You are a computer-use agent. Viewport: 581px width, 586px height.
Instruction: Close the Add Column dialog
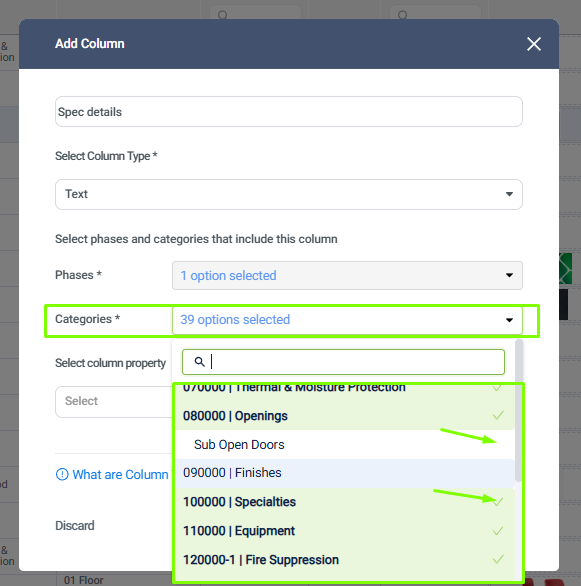(x=534, y=44)
